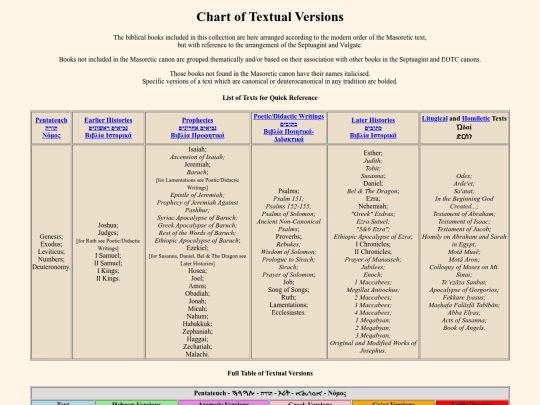
Task: Click the Βιβλία Ποιητικά-Διδακτικά link
Action: tap(289, 135)
